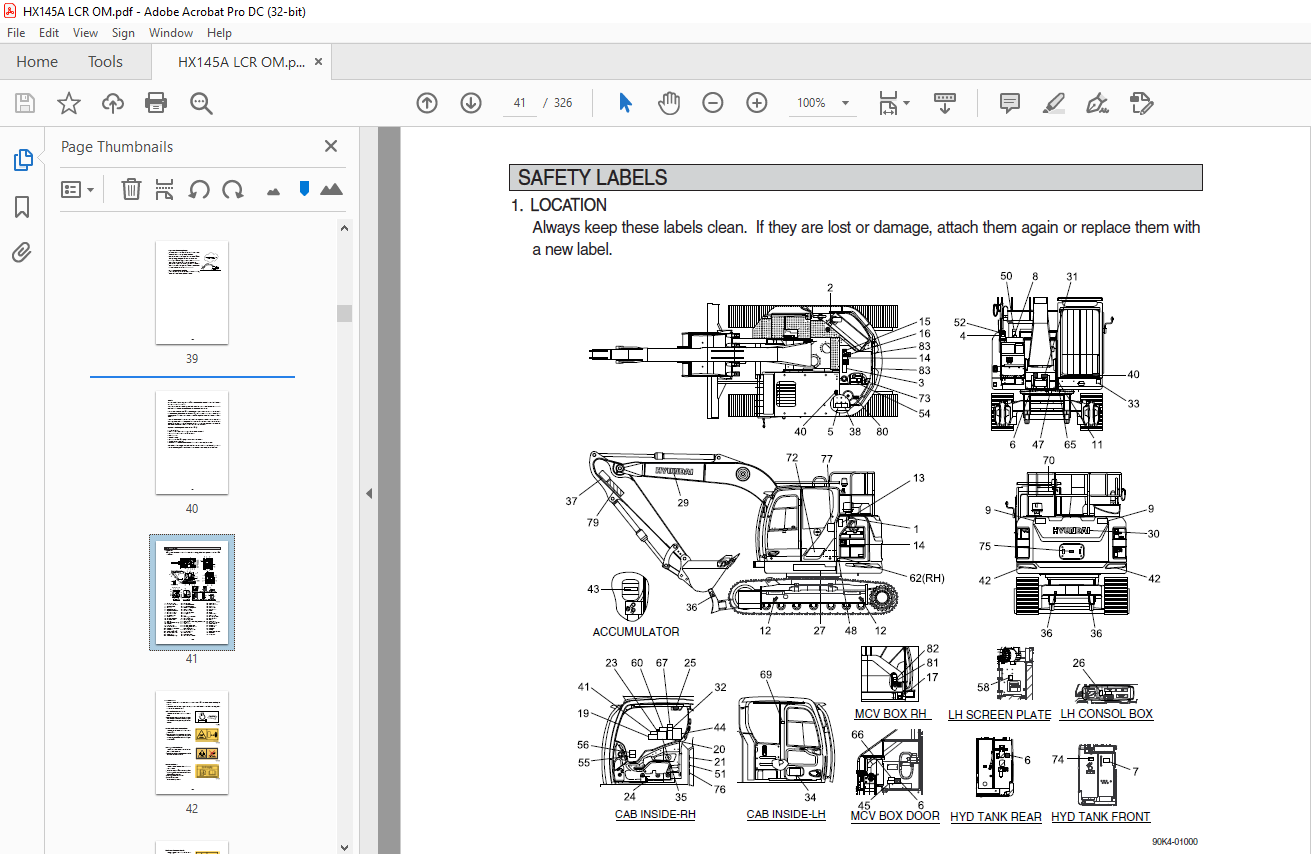Screen dimensions: 1311x854
Task: Click the read mode keyboard icon
Action: [945, 103]
